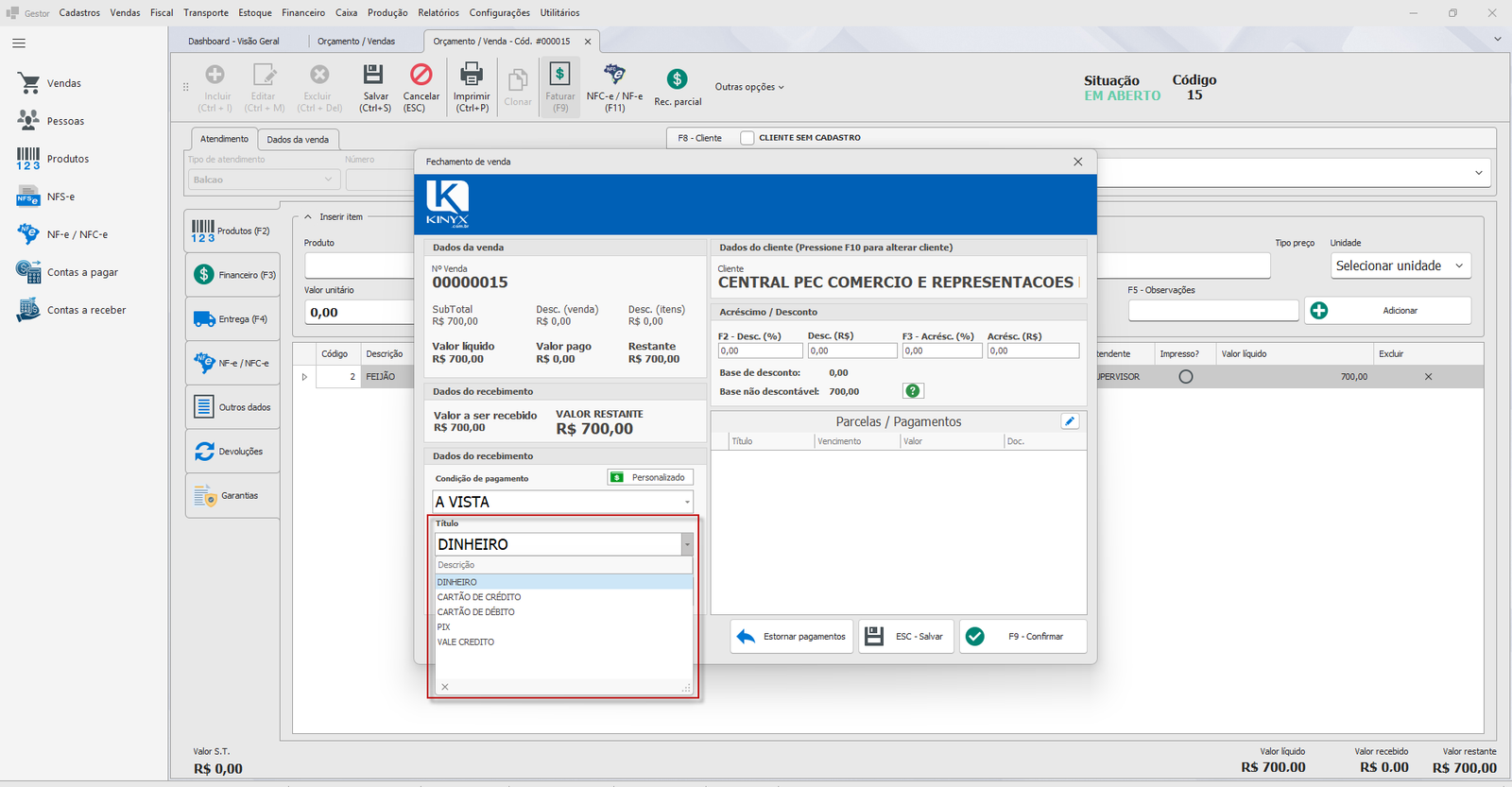Click the Faturar (F9) toolbar icon
1512x787 pixels.
pyautogui.click(x=559, y=74)
